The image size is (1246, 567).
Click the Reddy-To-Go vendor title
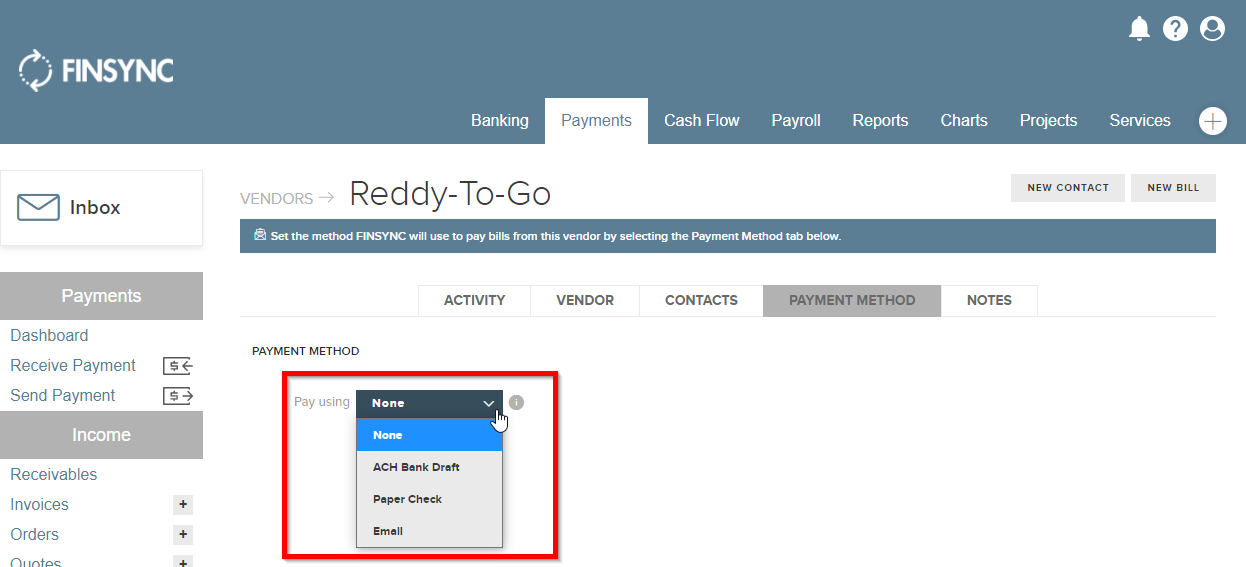(450, 194)
